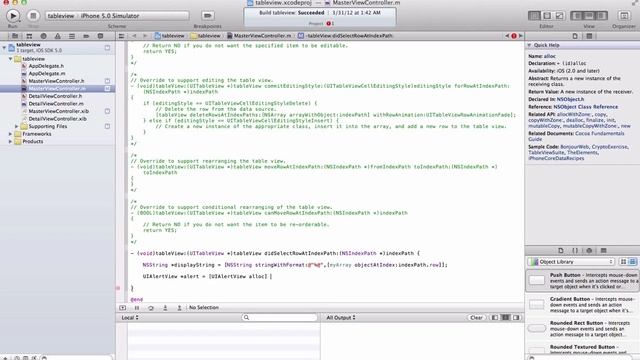Show the Quick Help inspector tab
640x360 pixels.
point(589,36)
